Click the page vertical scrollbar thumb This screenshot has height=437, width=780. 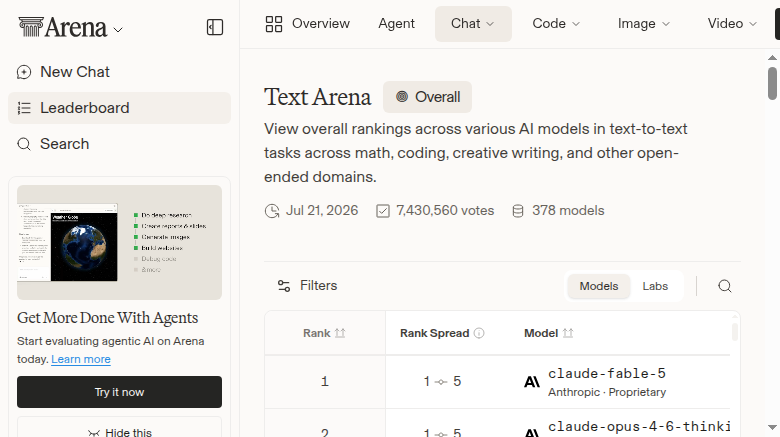pos(772,84)
